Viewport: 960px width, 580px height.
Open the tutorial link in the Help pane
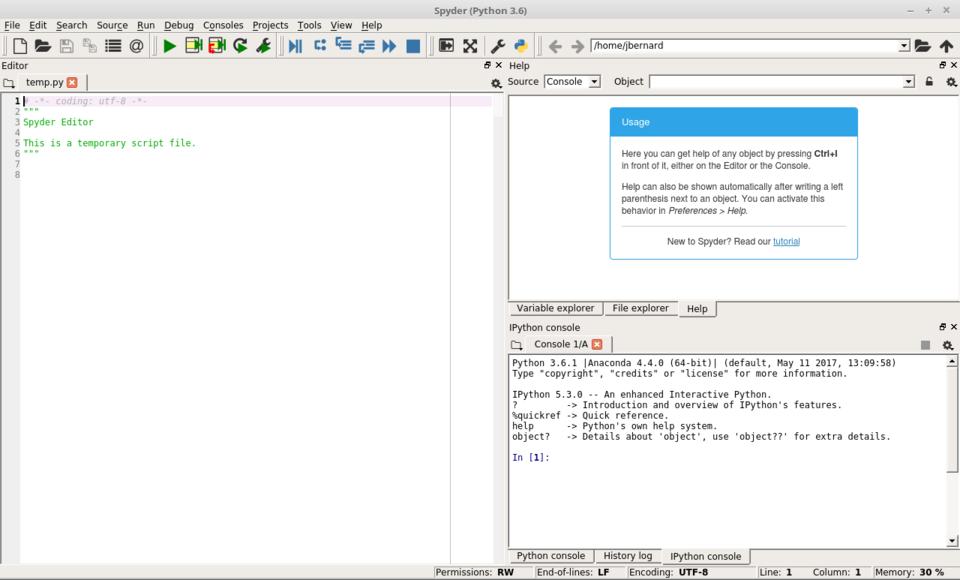tap(786, 241)
